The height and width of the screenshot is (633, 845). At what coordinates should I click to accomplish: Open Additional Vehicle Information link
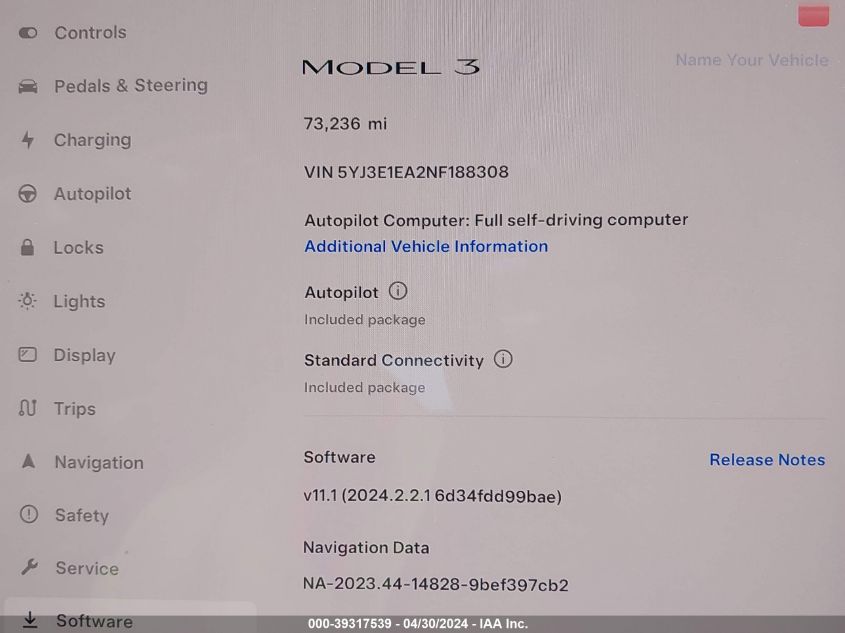pos(426,246)
